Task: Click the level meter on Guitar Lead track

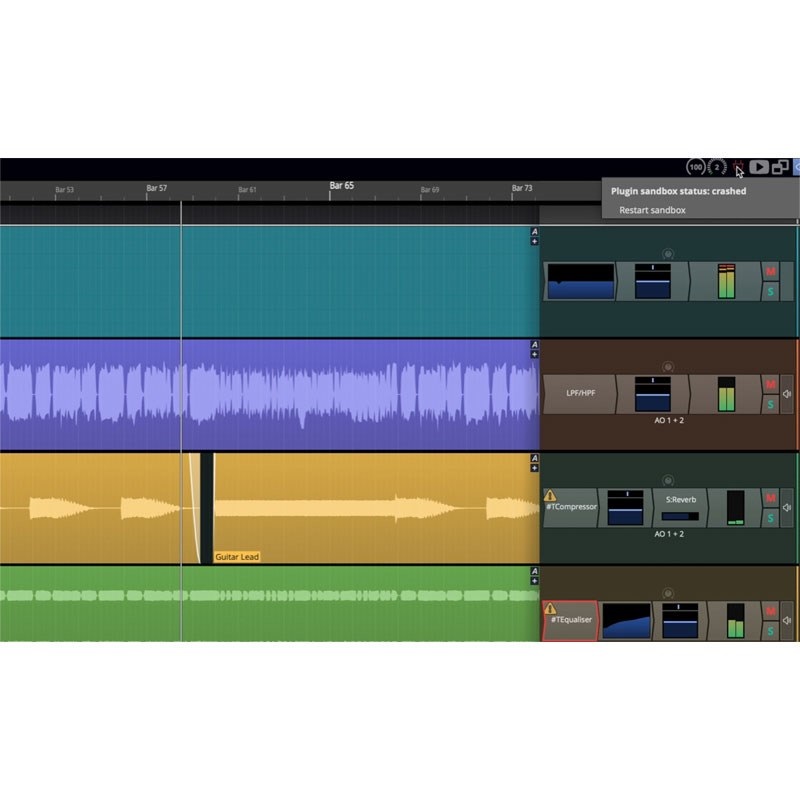Action: [736, 508]
